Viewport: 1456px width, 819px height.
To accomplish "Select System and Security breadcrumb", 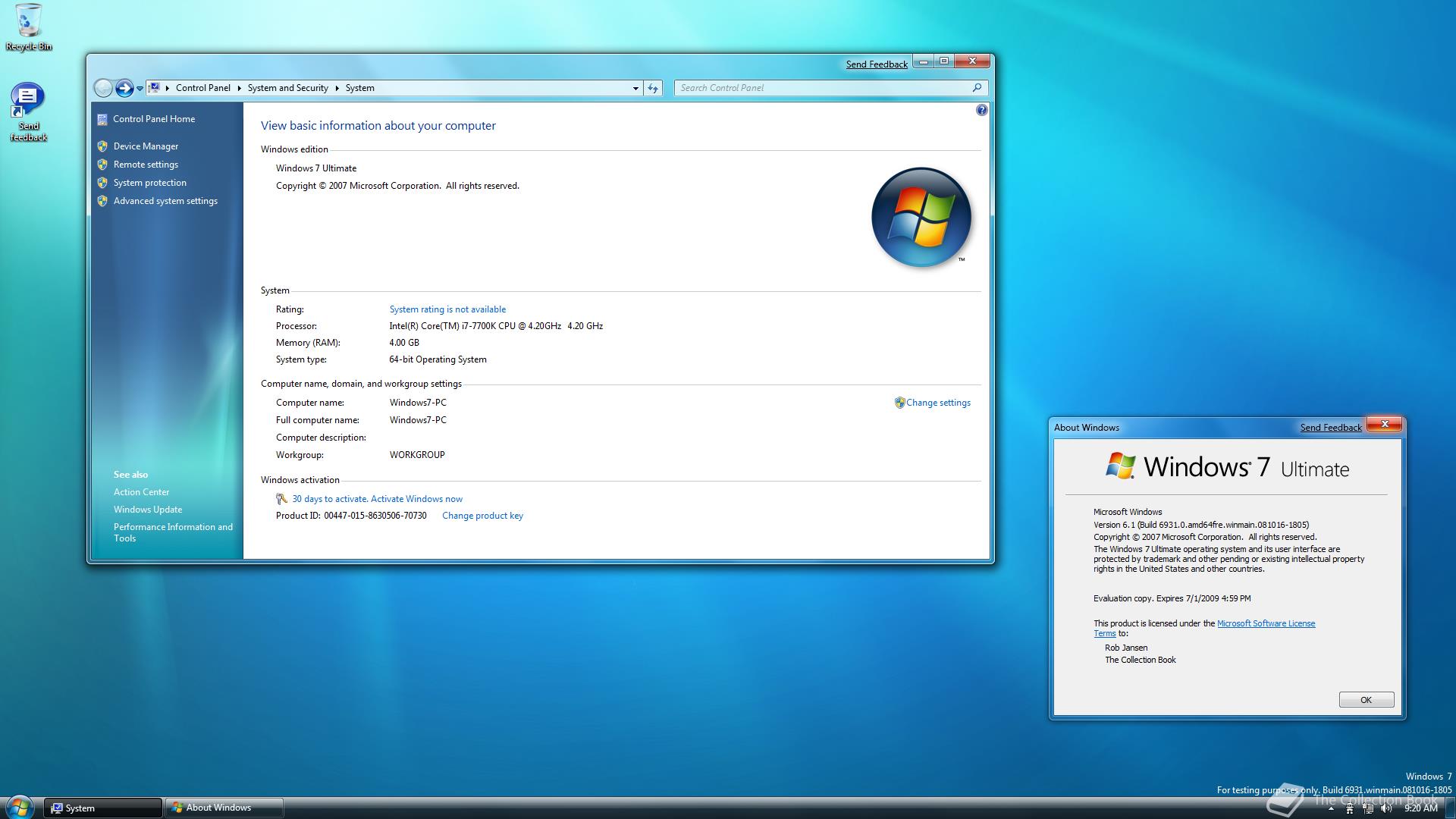I will (287, 88).
